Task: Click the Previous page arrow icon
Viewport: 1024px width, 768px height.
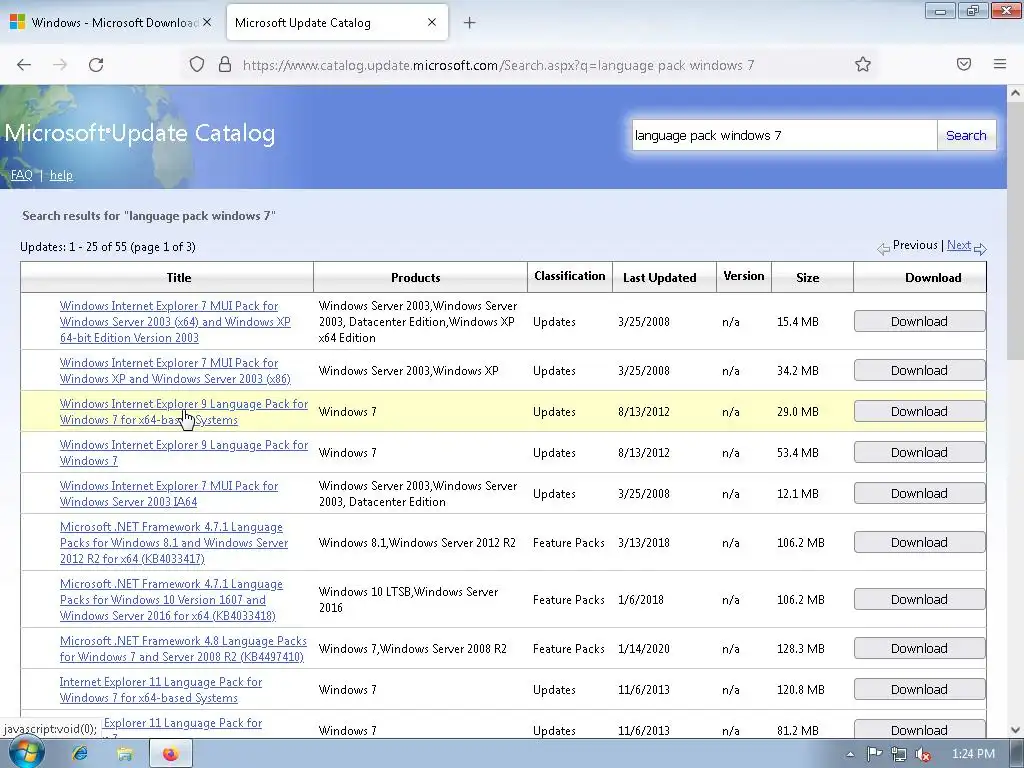Action: point(884,248)
